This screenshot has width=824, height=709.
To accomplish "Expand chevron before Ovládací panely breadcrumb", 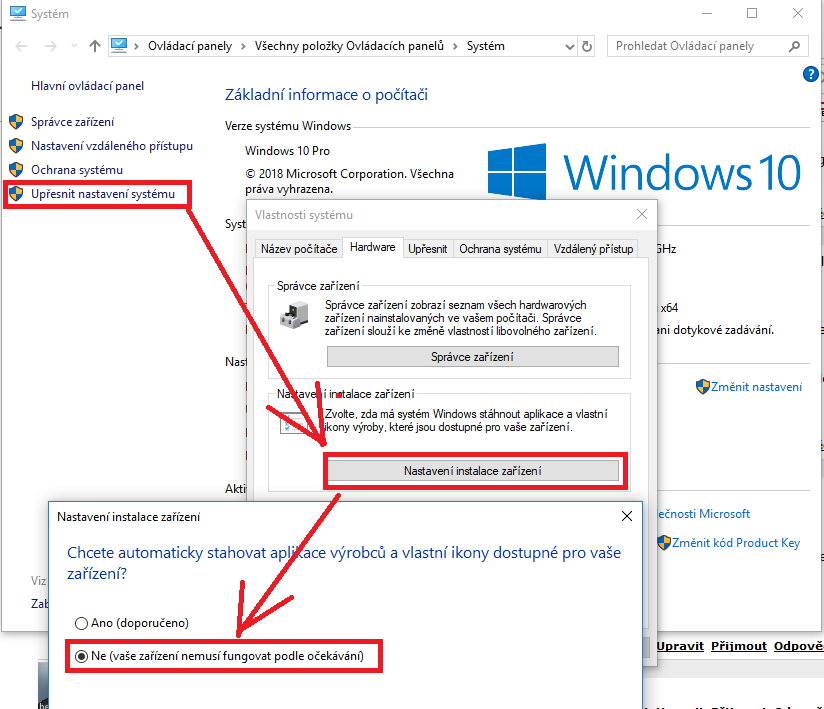I will coord(136,47).
